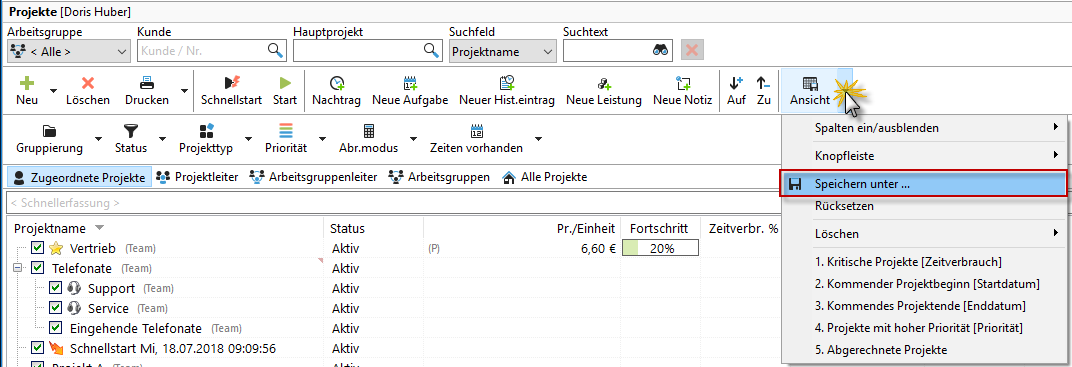The width and height of the screenshot is (1072, 367).
Task: Click the Projekttyp icon
Action: point(206,131)
